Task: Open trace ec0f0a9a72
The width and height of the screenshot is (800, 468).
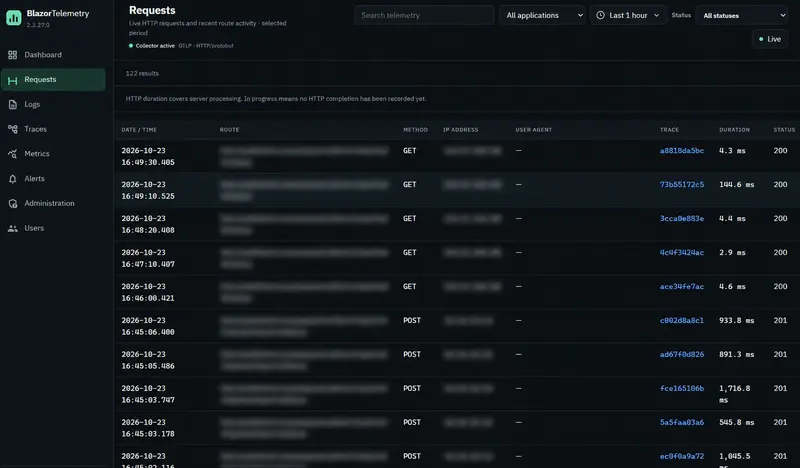Action: (x=682, y=456)
